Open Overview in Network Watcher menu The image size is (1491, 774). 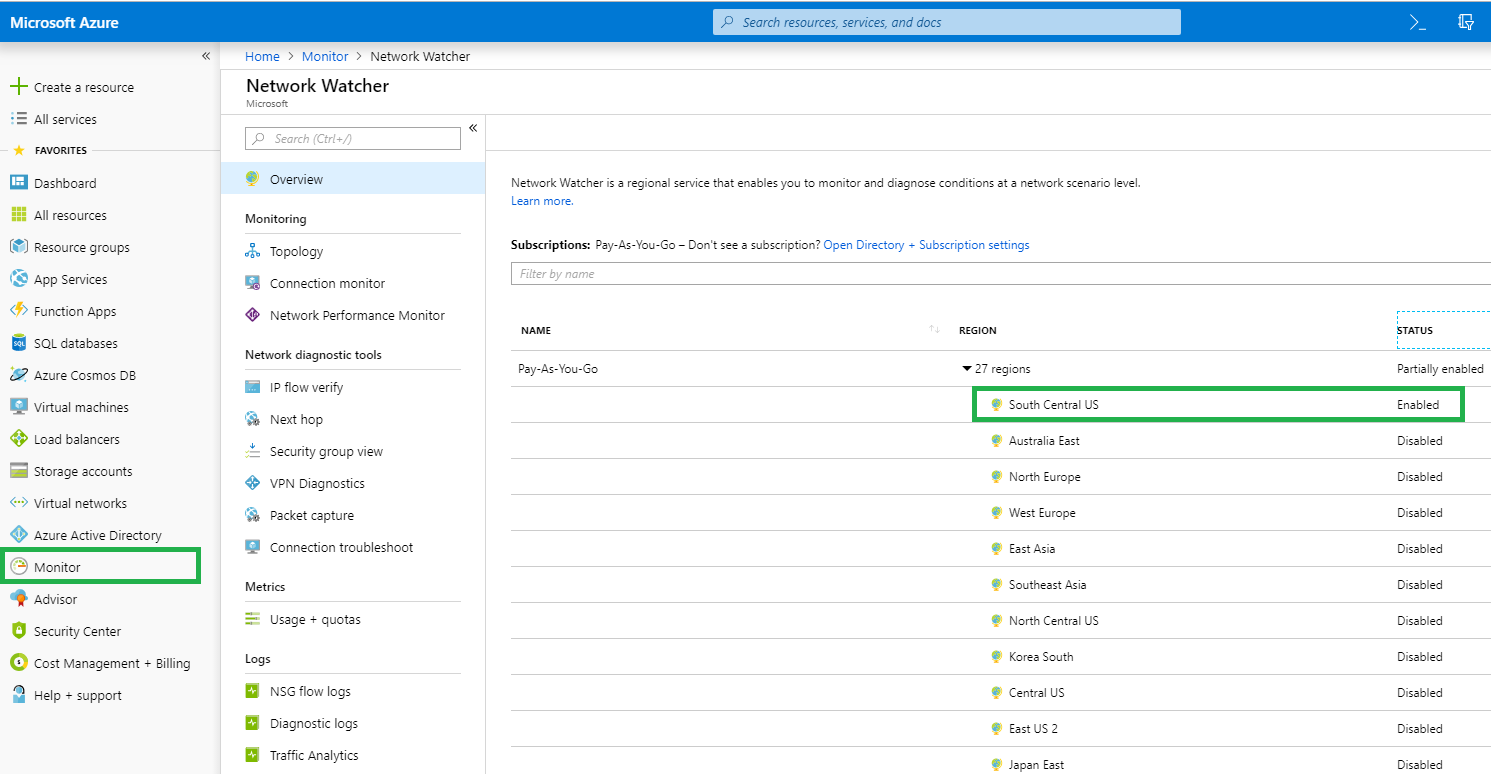click(x=353, y=179)
